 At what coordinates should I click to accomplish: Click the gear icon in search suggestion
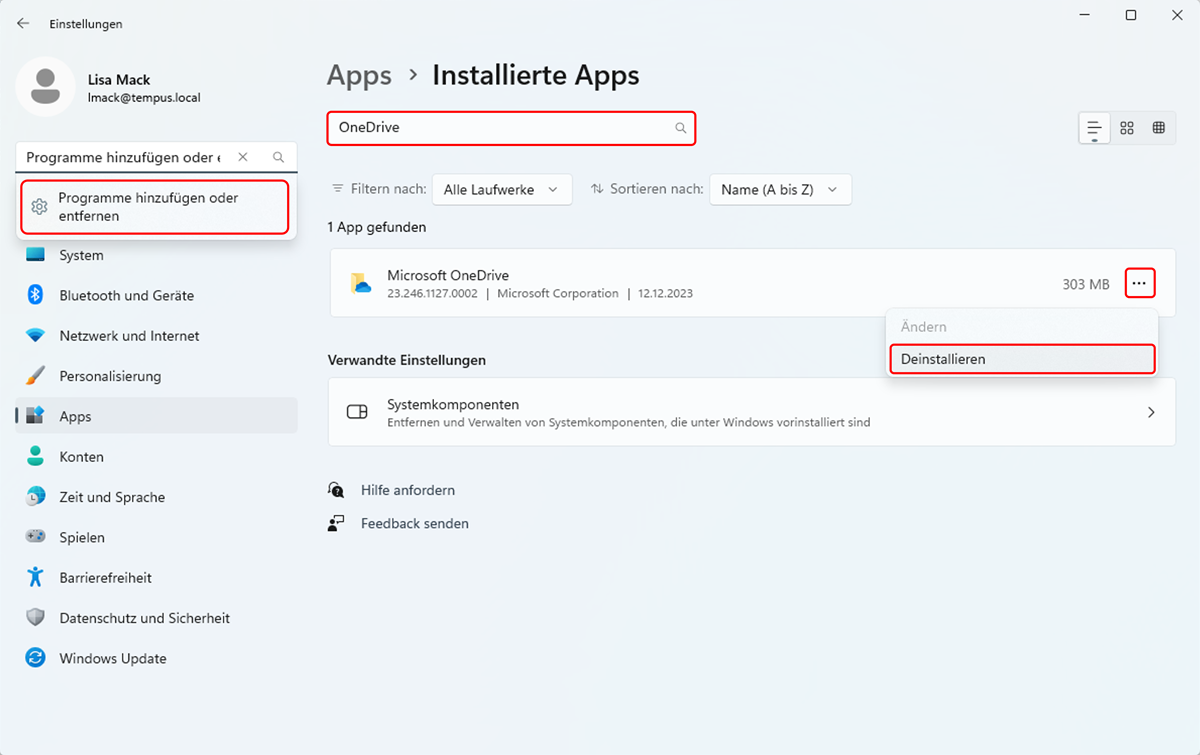point(40,207)
